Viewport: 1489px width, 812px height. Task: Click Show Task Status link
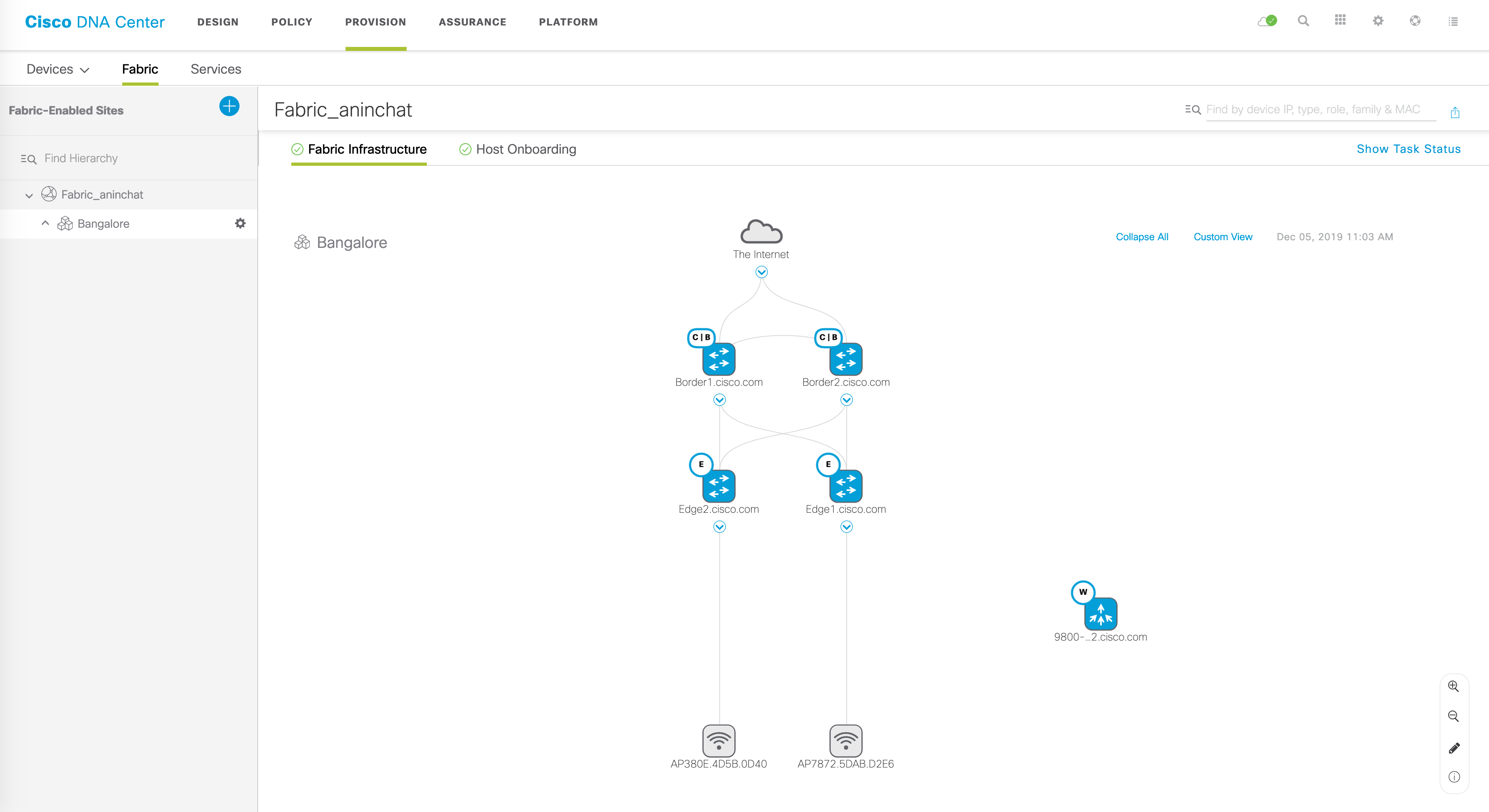click(1408, 149)
